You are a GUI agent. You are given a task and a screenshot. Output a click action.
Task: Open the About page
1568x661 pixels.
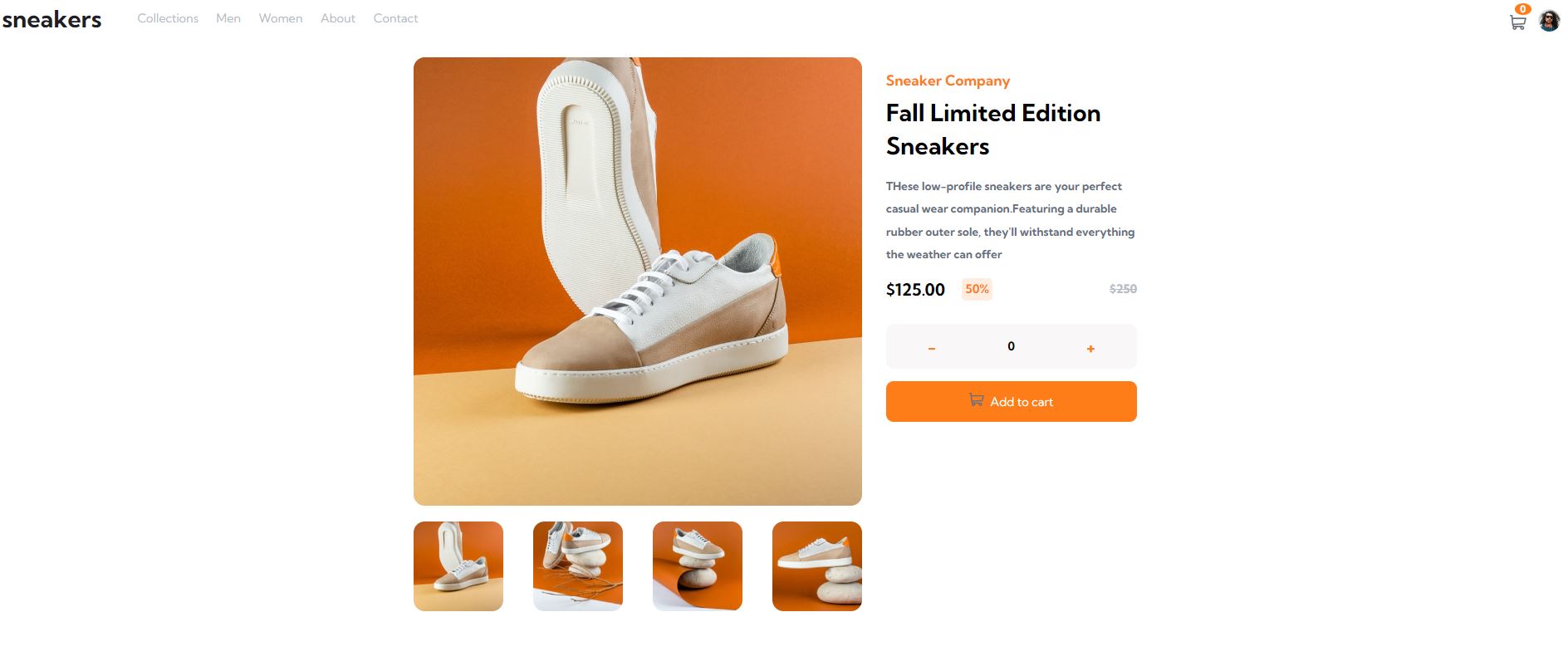point(337,18)
